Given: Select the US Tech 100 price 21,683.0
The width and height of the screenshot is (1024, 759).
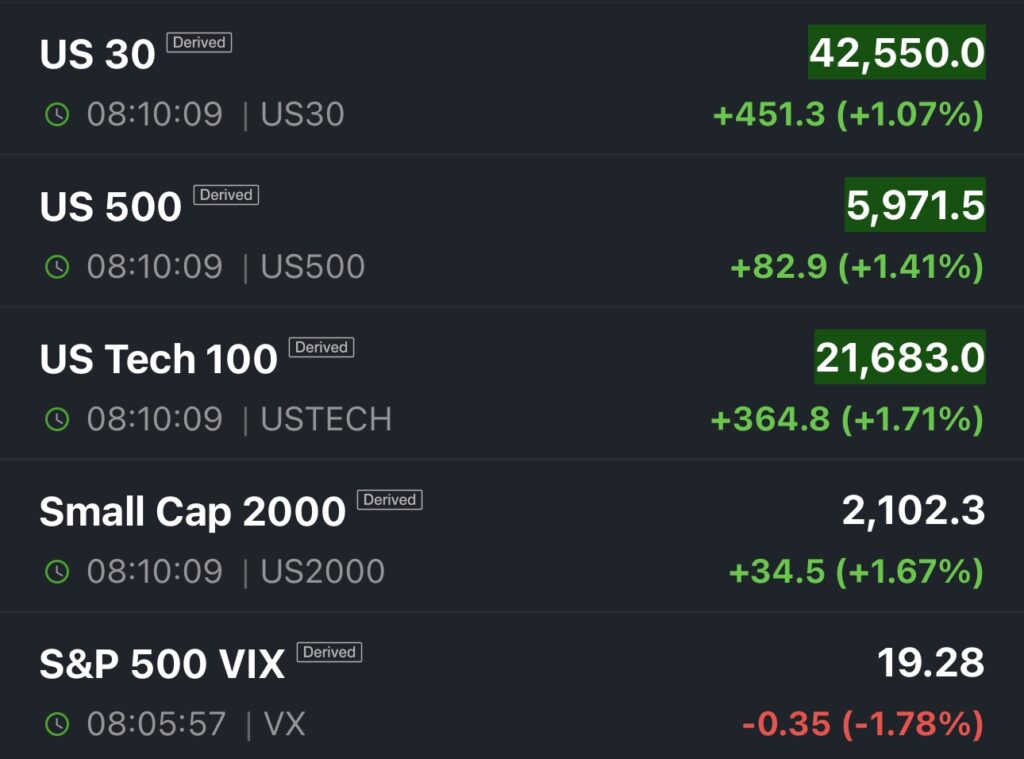Looking at the screenshot, I should [900, 358].
